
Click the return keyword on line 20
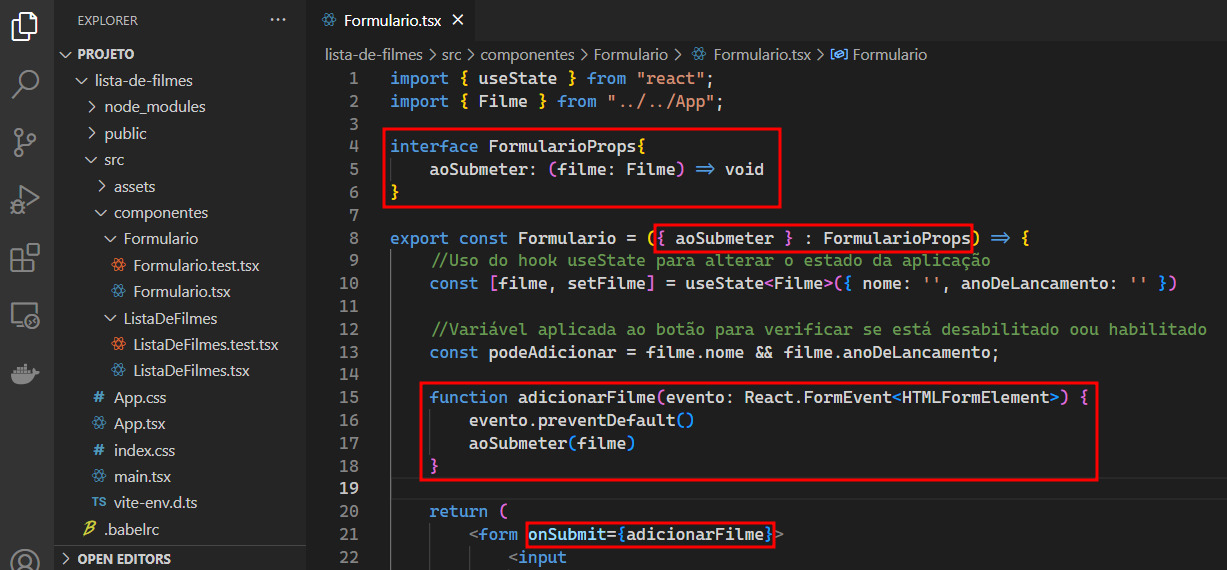(459, 511)
